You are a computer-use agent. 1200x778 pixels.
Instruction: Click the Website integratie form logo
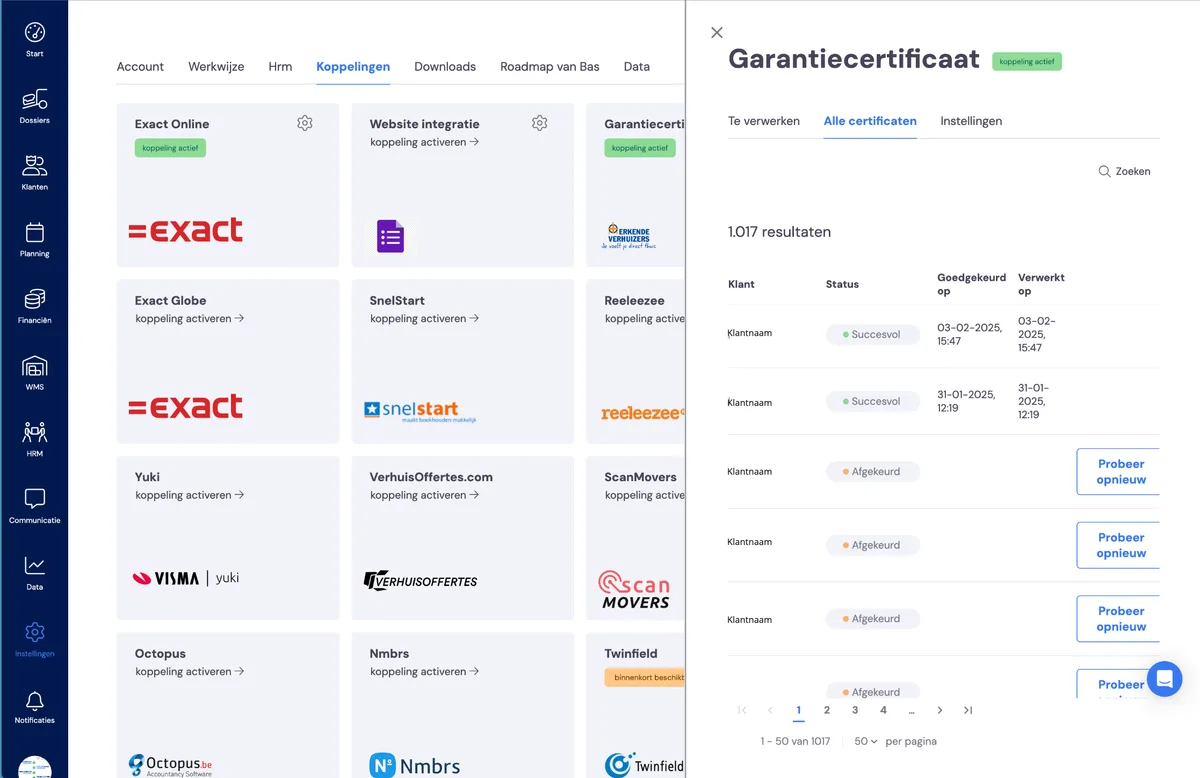click(390, 236)
